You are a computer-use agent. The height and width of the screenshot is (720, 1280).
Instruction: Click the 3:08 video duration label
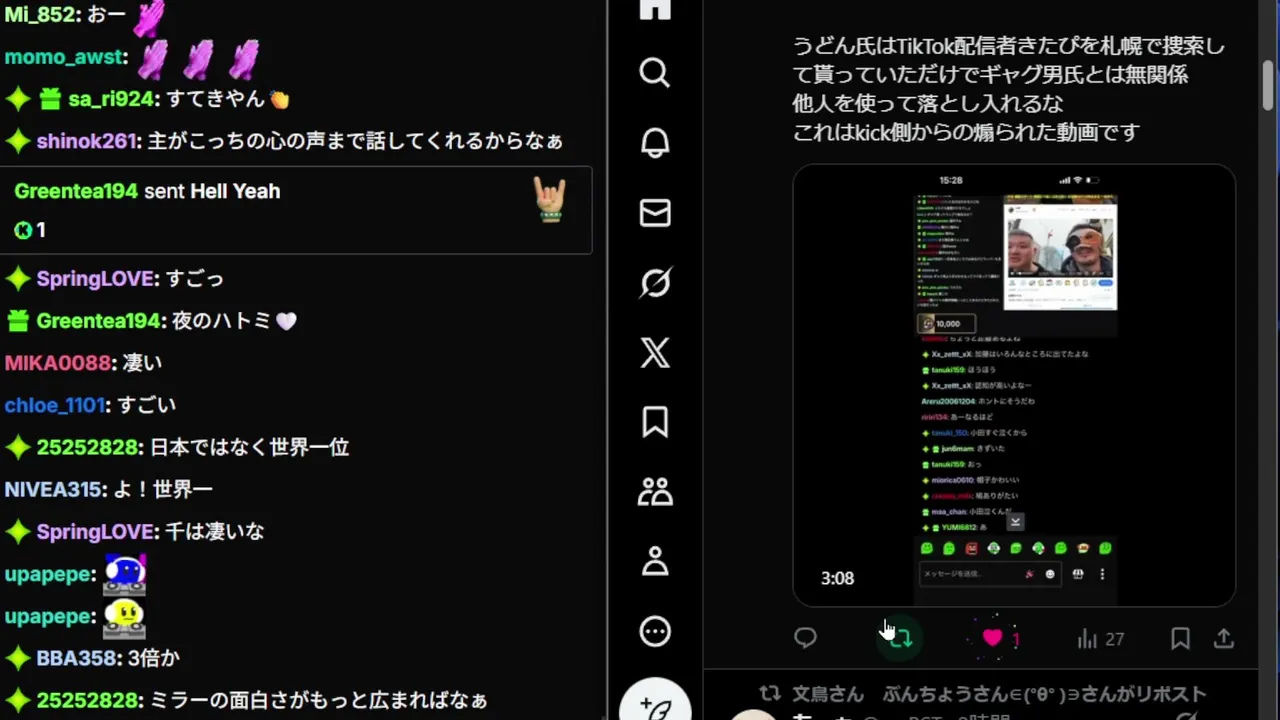click(837, 578)
